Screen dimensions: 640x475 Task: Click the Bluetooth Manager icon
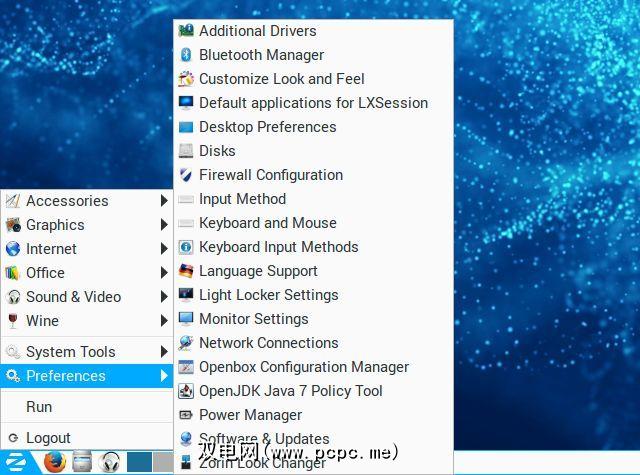click(186, 55)
